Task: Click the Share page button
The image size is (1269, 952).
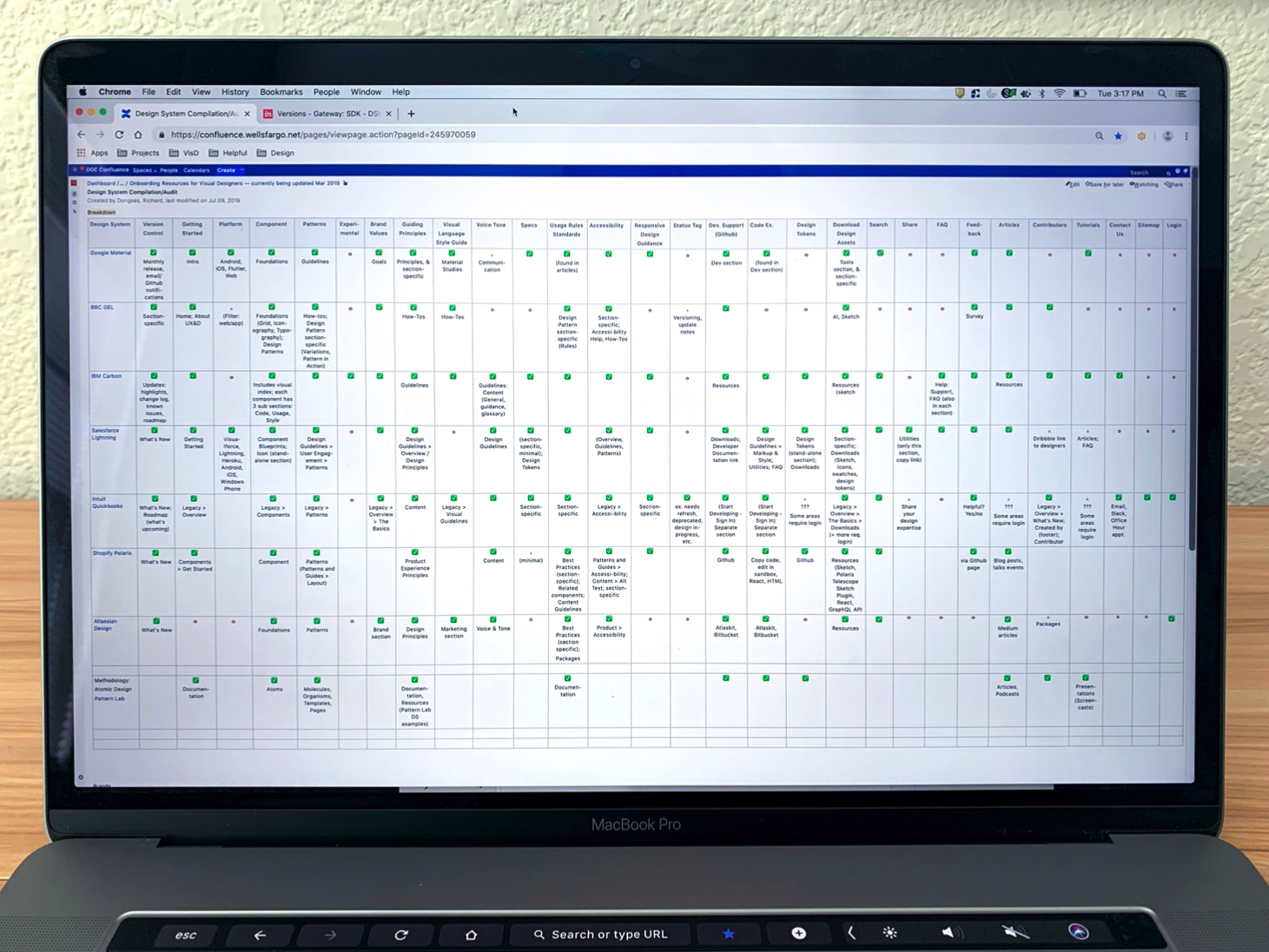Action: point(1173,184)
